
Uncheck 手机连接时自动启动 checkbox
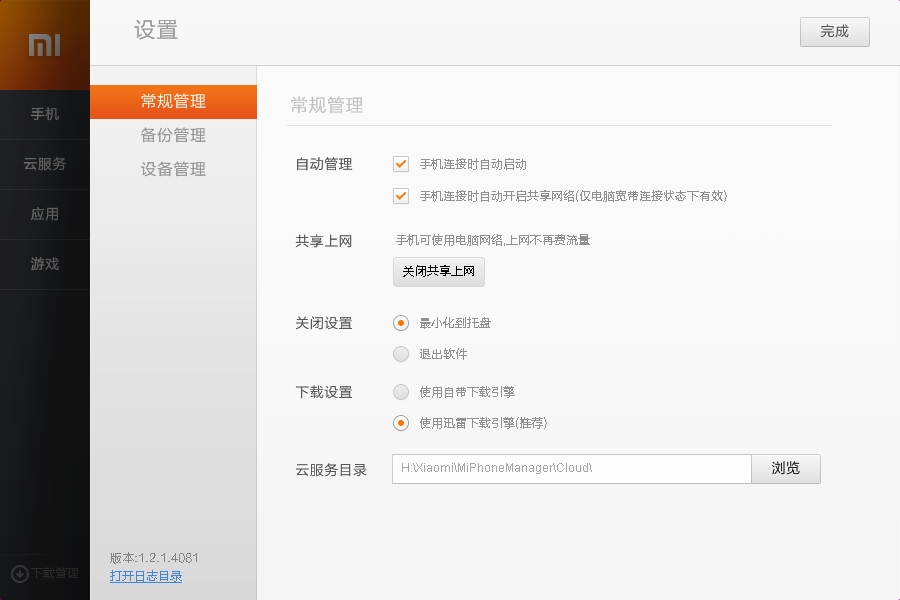pyautogui.click(x=401, y=164)
